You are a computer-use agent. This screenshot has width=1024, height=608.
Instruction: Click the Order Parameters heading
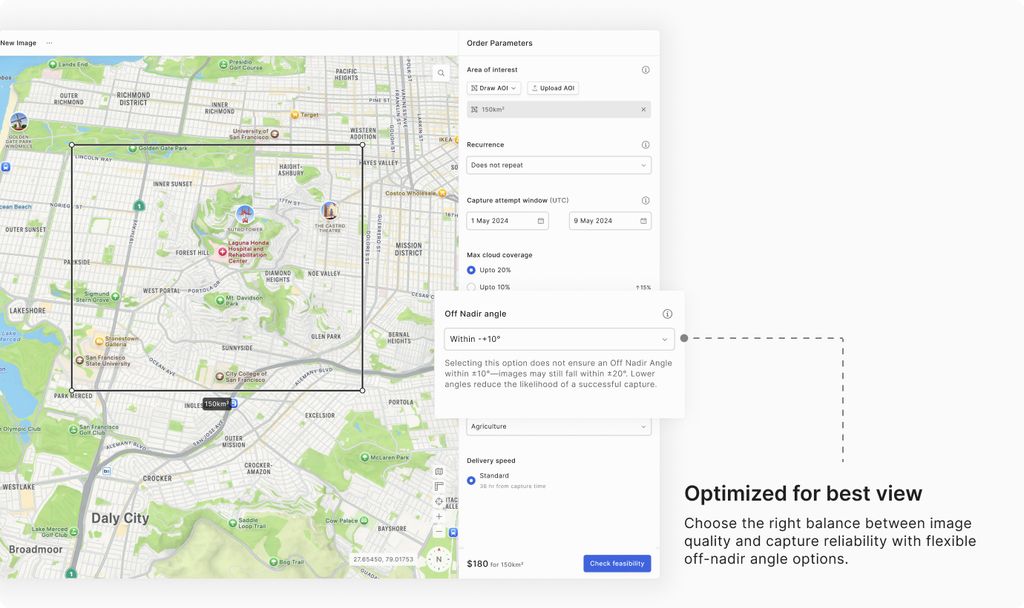[500, 43]
